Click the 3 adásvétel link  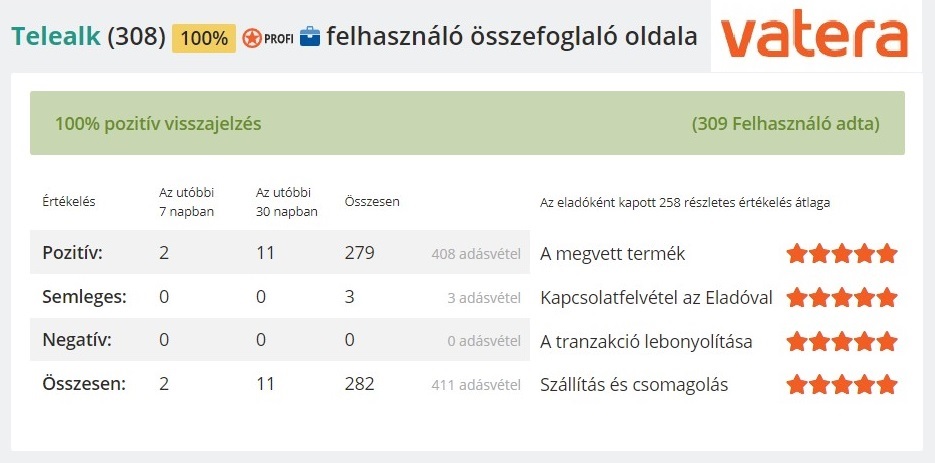point(484,298)
